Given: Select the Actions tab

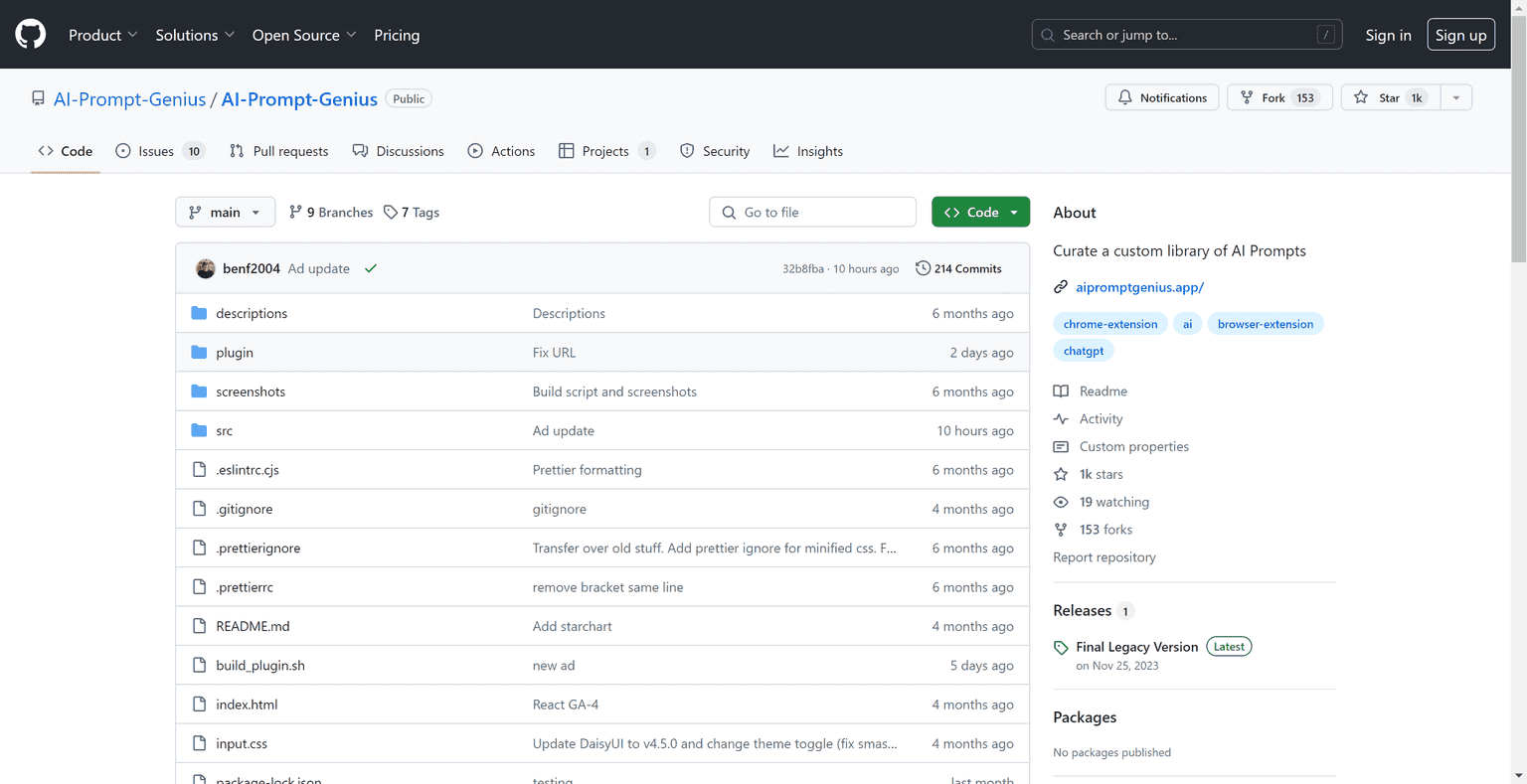Looking at the screenshot, I should tap(501, 151).
